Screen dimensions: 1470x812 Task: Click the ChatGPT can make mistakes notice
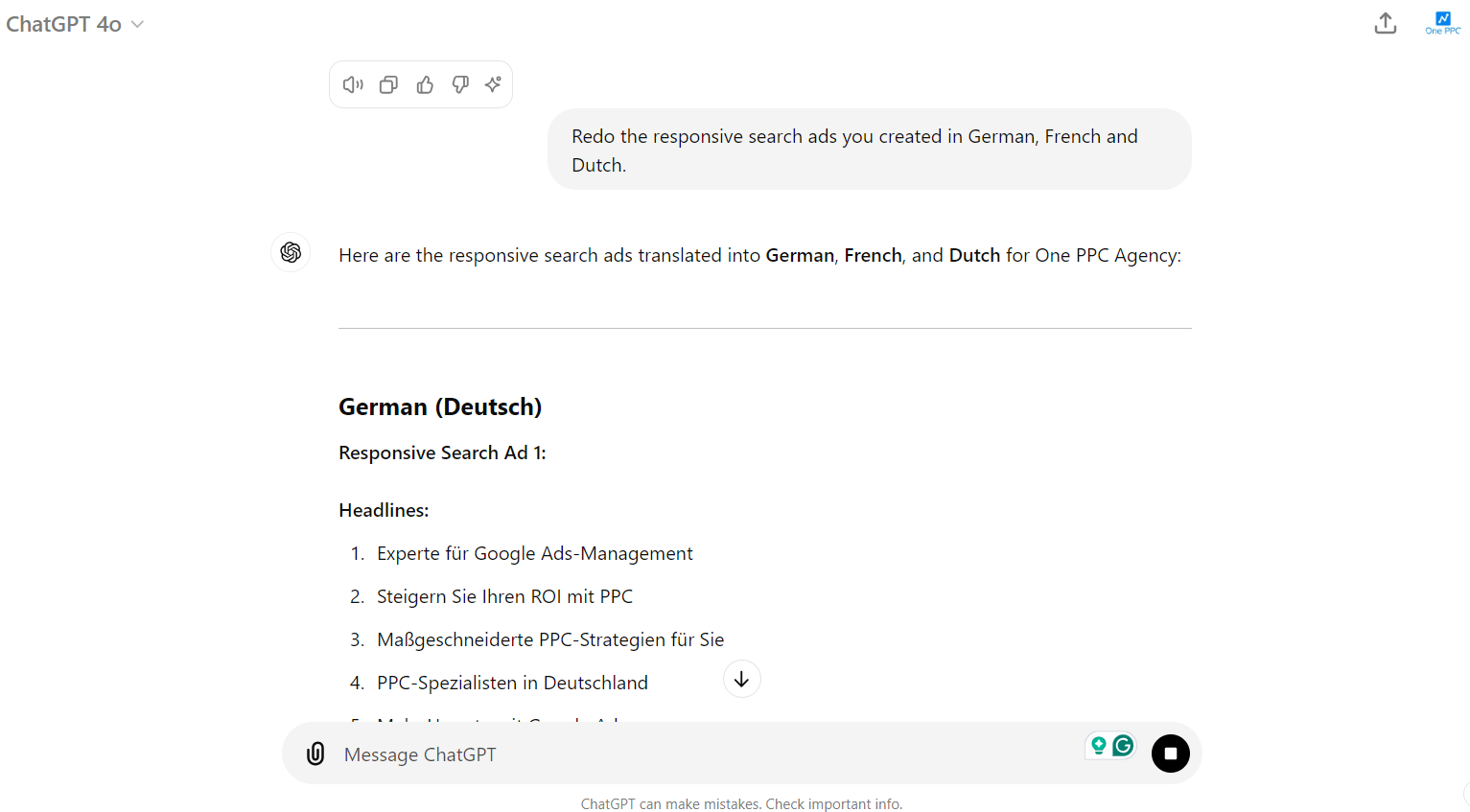(741, 804)
